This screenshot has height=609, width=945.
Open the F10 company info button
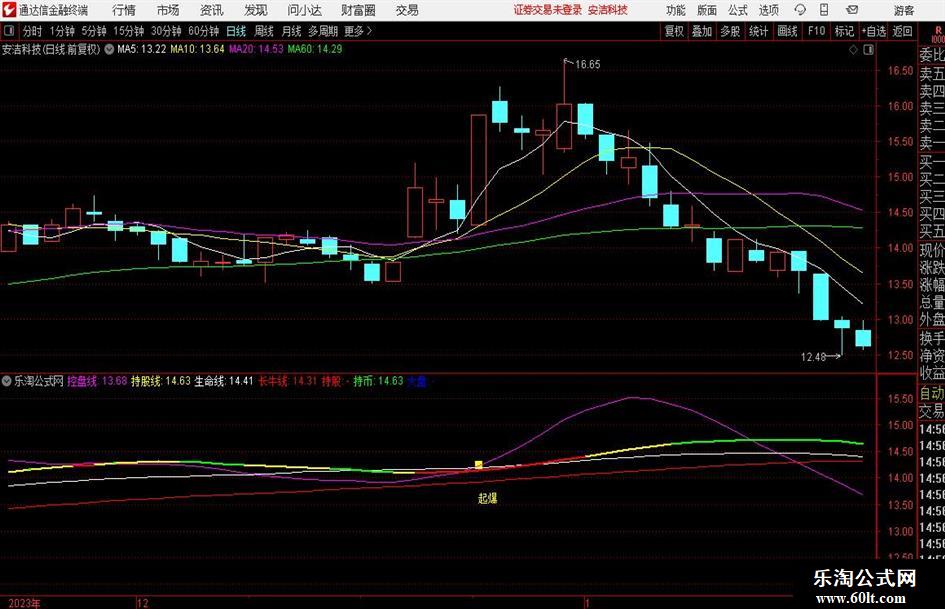816,31
